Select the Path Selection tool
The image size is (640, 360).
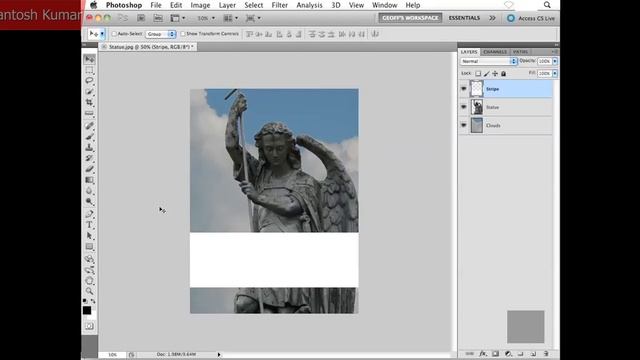point(89,236)
